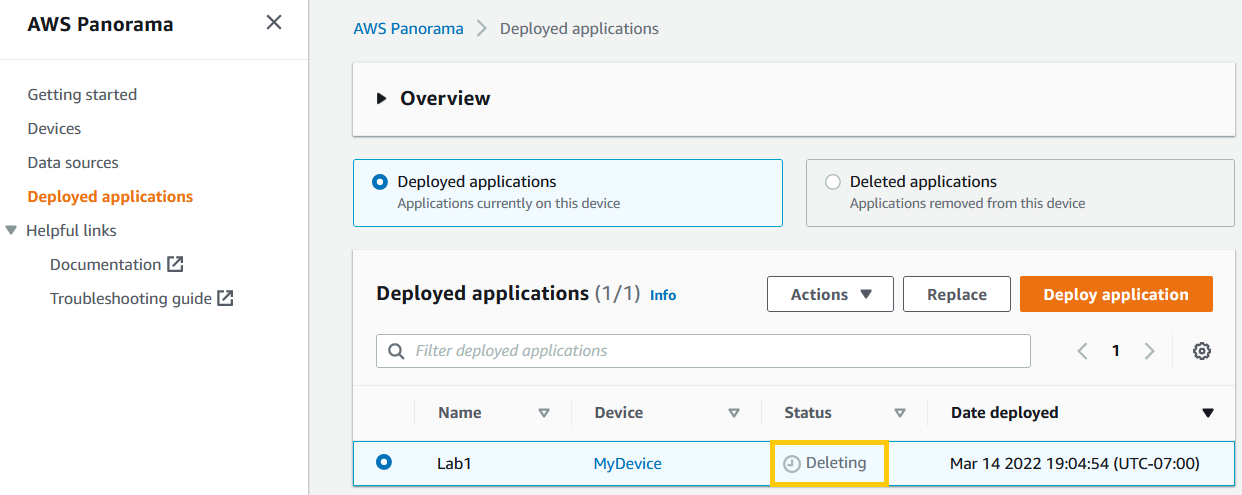This screenshot has height=495, width=1242.
Task: Click the Status column header
Action: (x=808, y=412)
